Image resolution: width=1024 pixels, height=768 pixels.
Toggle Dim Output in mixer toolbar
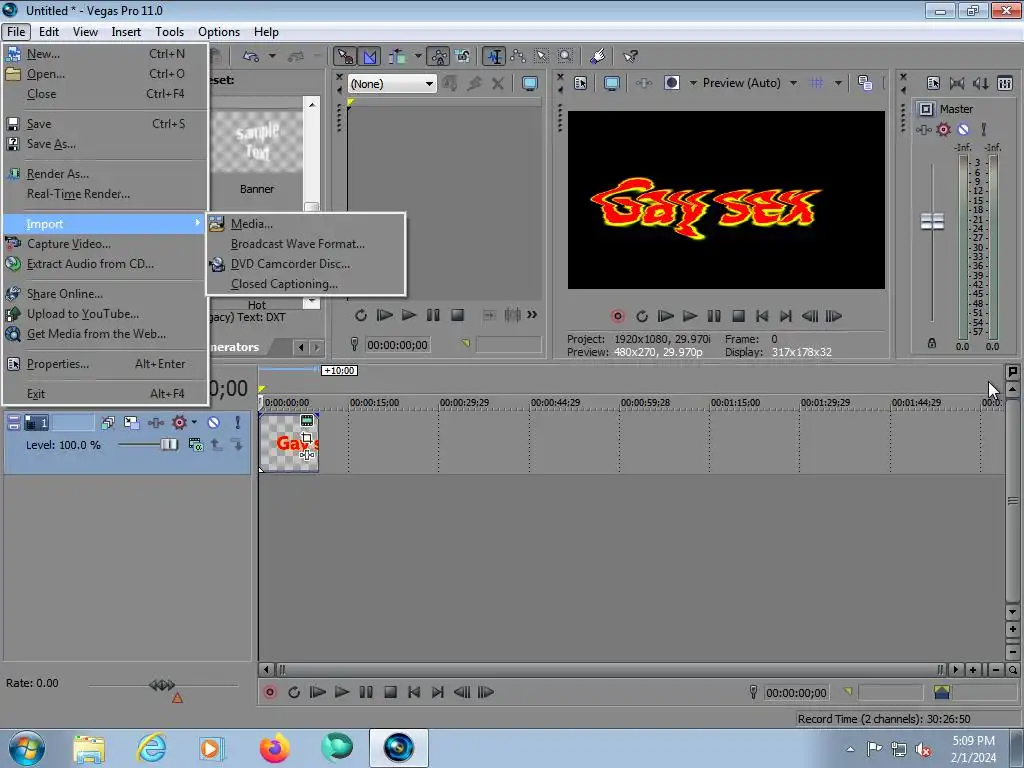(x=980, y=83)
